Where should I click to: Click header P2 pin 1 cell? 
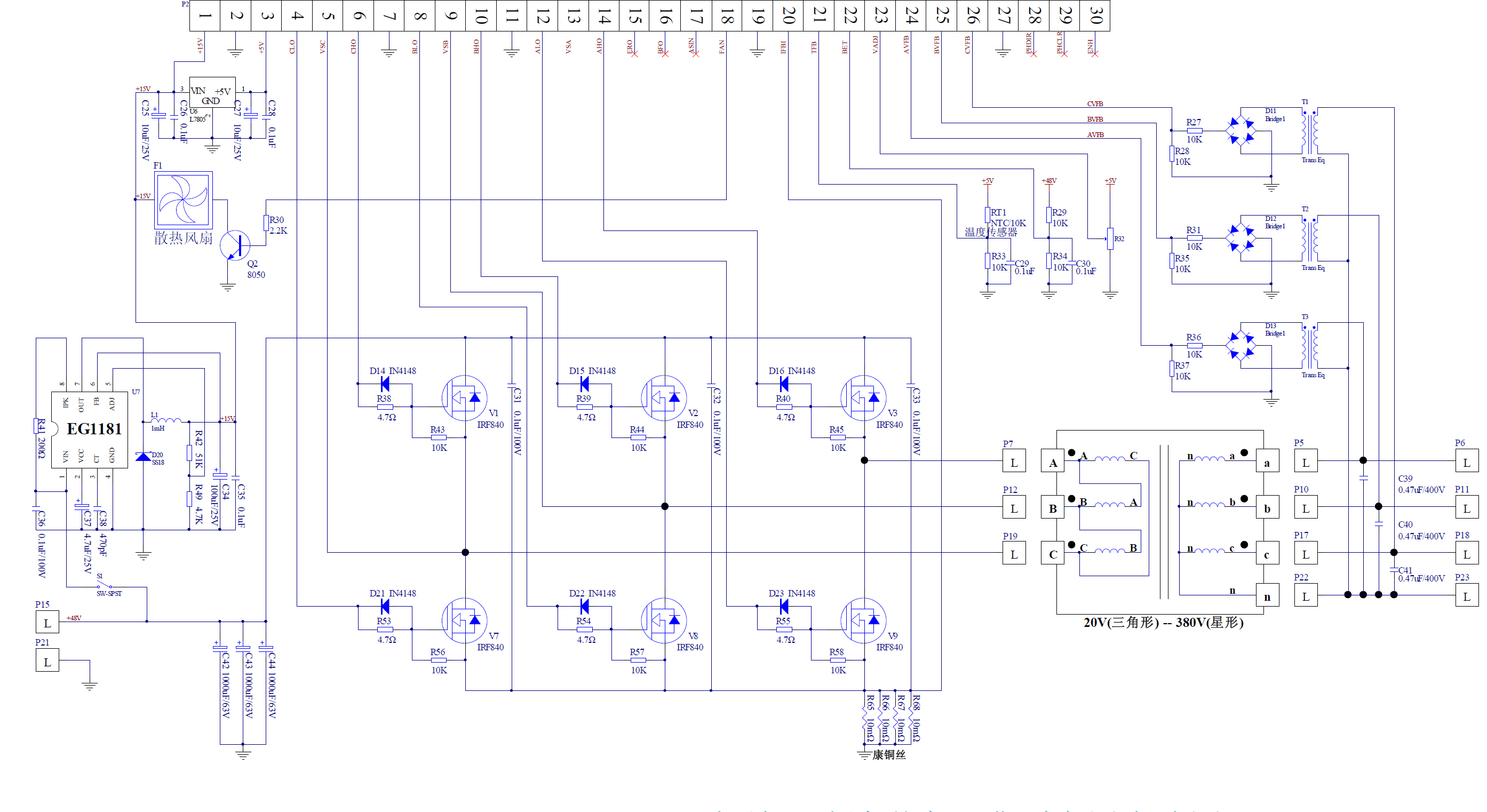(205, 15)
